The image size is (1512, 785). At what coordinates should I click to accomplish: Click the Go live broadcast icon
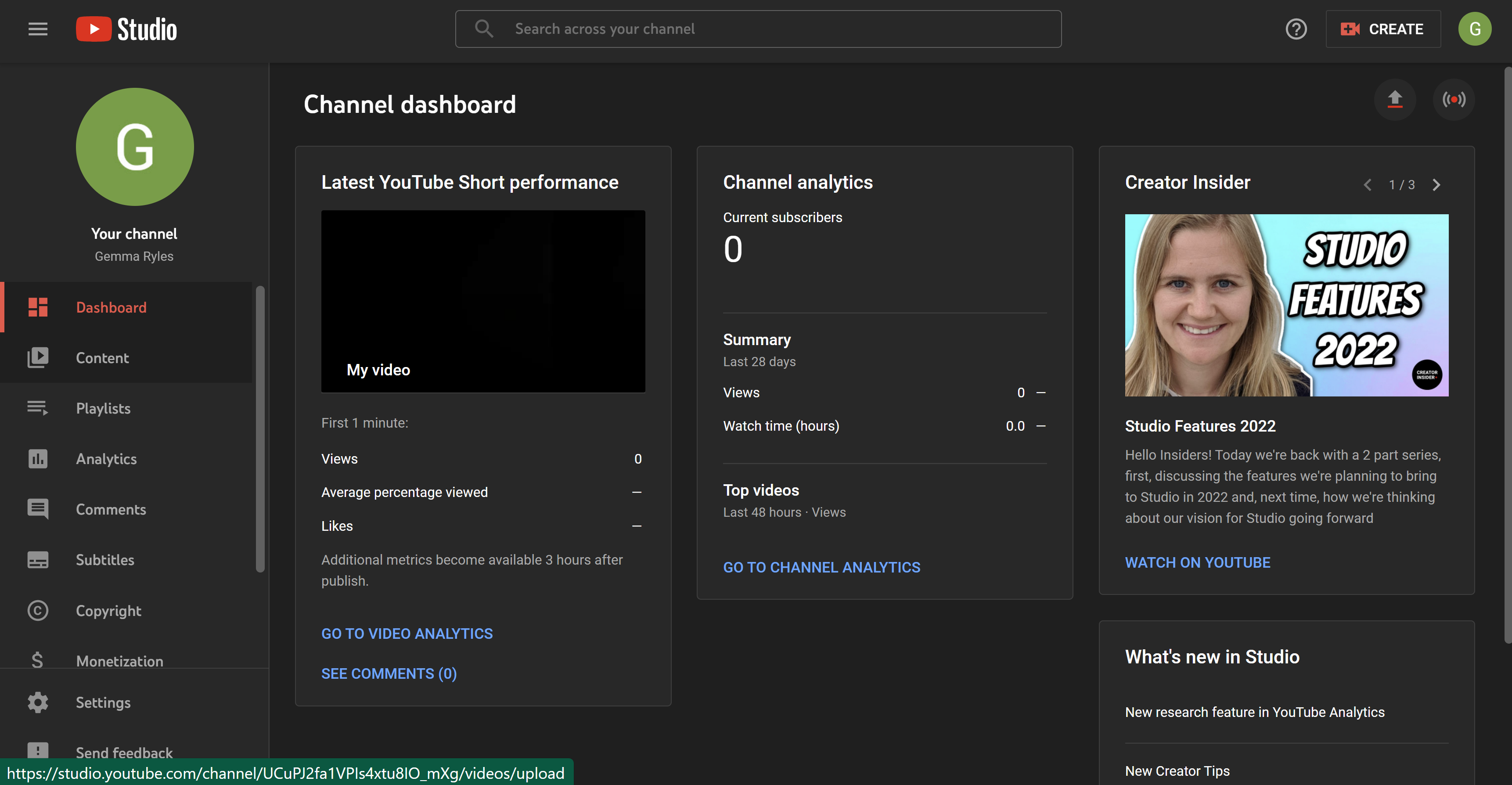point(1454,99)
